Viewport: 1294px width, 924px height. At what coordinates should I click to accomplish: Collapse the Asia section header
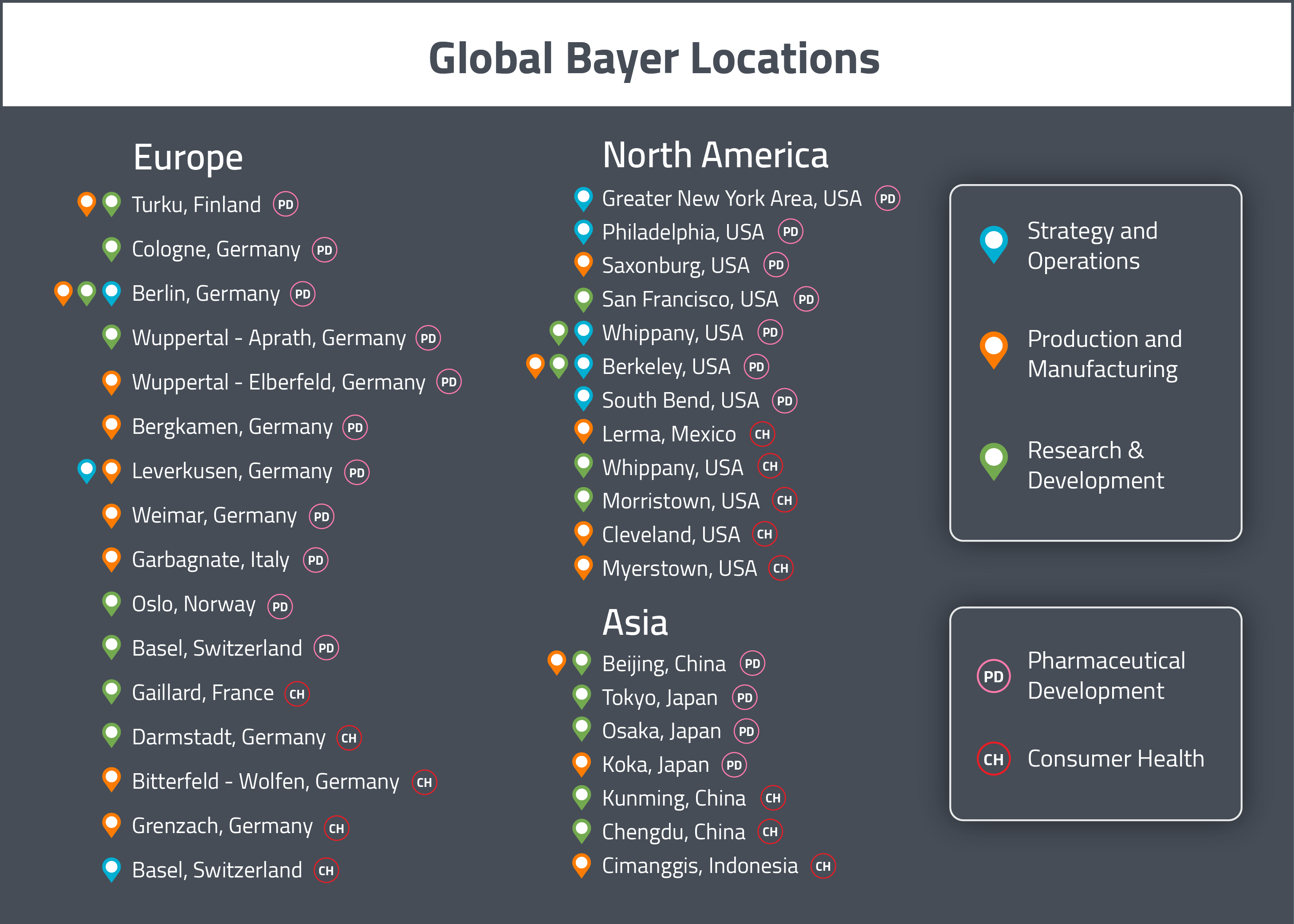[x=636, y=622]
